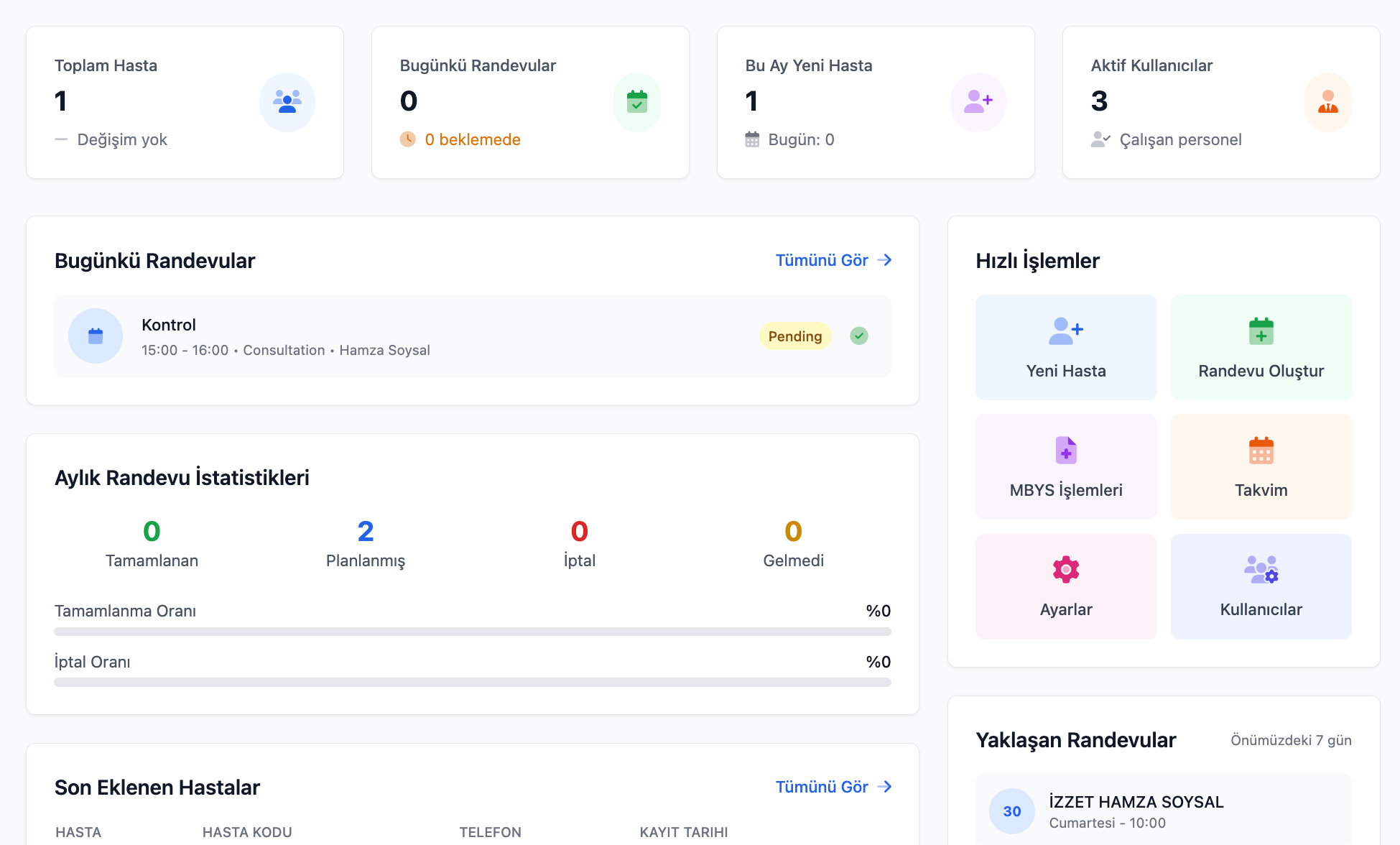
Task: Click the MBYS İşlemleri document icon
Action: (x=1065, y=451)
